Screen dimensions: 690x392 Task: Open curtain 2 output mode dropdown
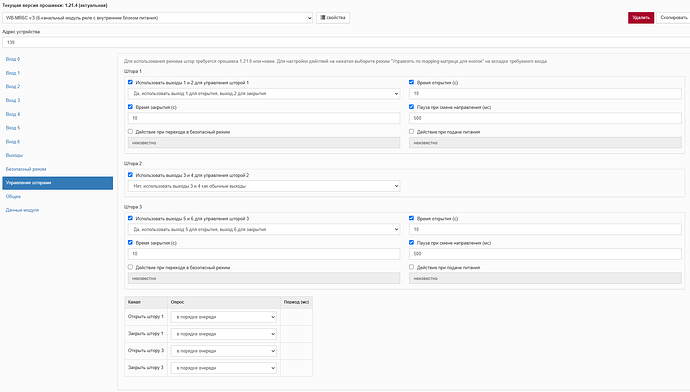[x=264, y=186]
